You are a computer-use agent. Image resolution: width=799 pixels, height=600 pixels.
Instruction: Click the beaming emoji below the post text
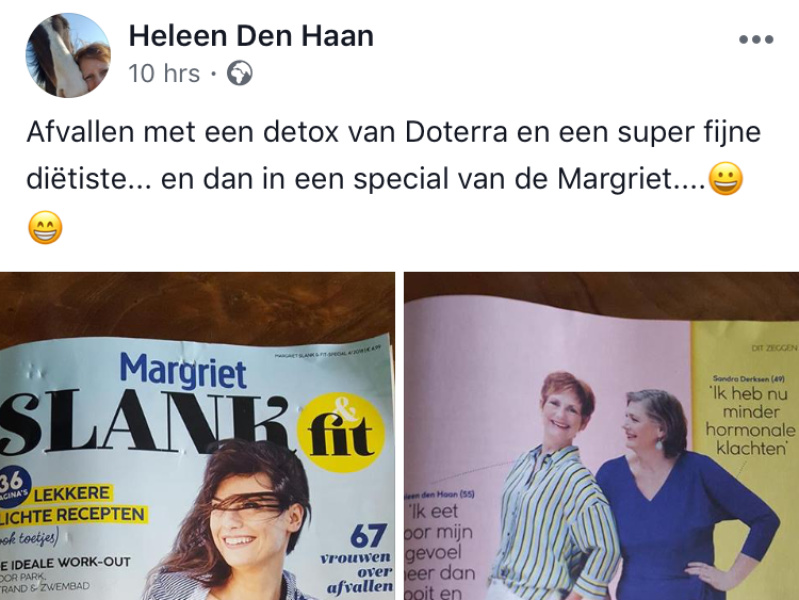tap(45, 227)
